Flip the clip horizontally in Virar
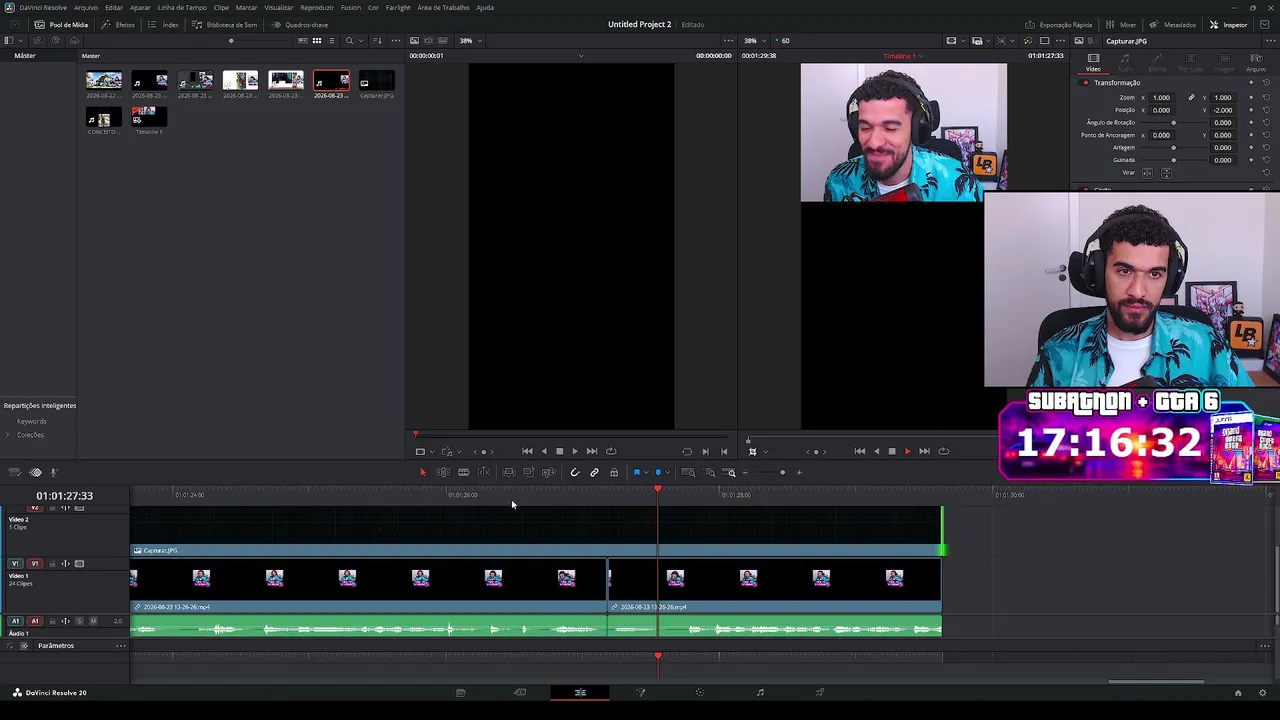Screen dimensions: 1280x720 1147,173
